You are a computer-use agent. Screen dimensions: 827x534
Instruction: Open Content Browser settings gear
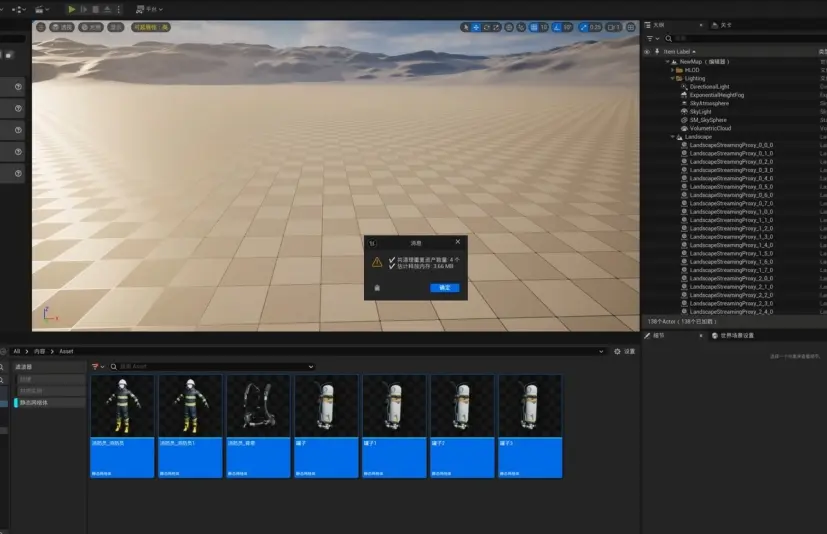[624, 351]
